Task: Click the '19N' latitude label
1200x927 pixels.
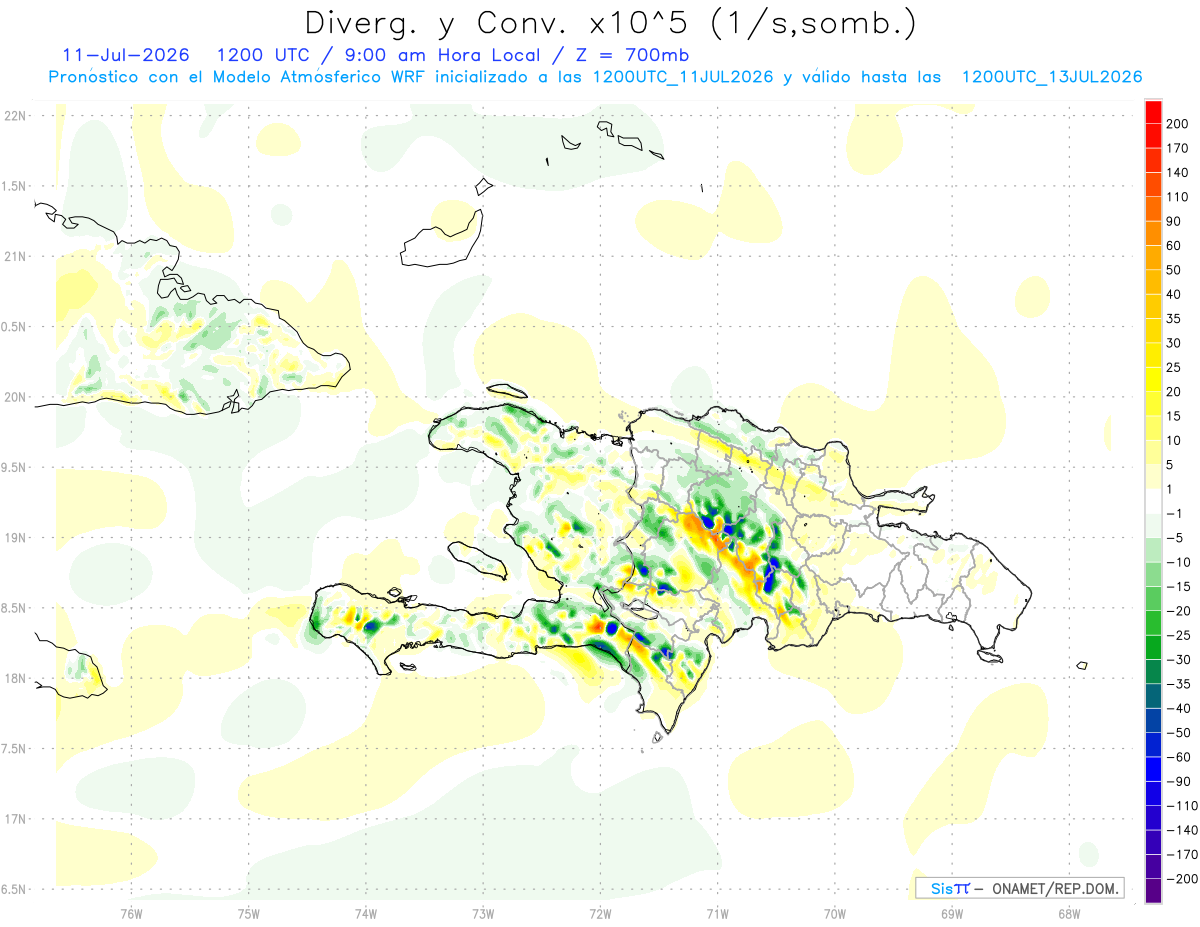Action: pyautogui.click(x=15, y=537)
